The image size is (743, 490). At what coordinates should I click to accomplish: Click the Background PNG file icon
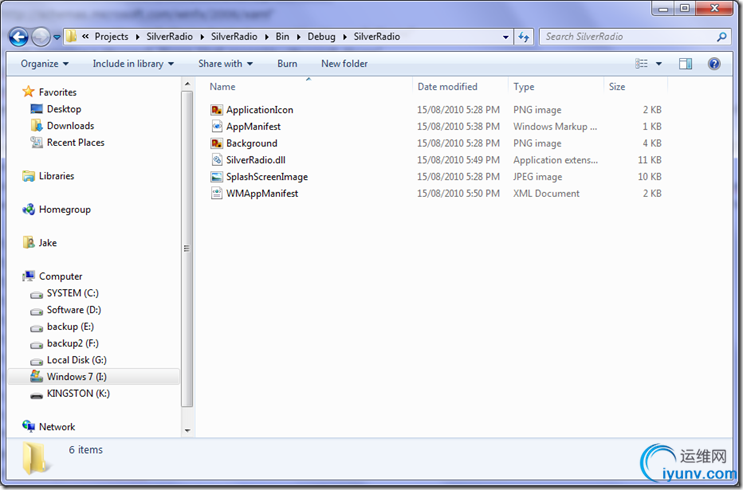217,143
